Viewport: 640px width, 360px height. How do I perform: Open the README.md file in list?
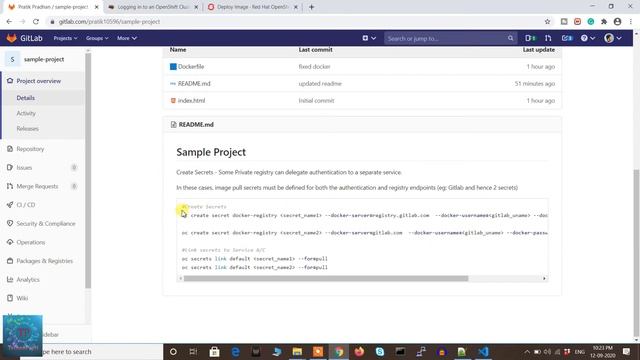(194, 84)
